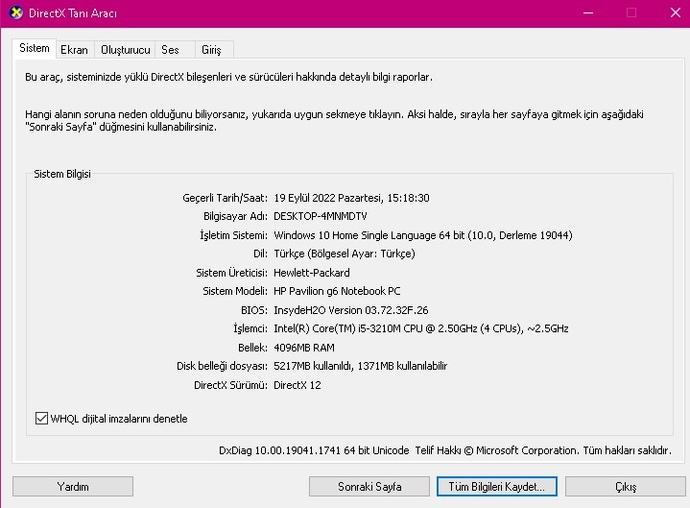Click the DirectX 12 version value

297,385
